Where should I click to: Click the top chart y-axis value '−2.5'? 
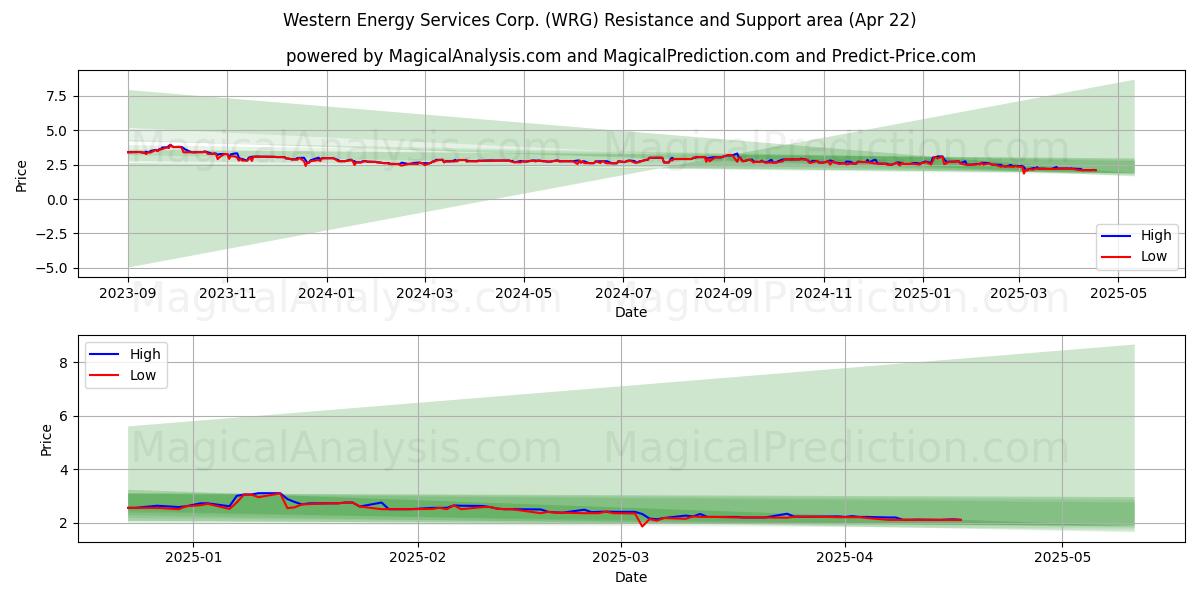point(50,234)
